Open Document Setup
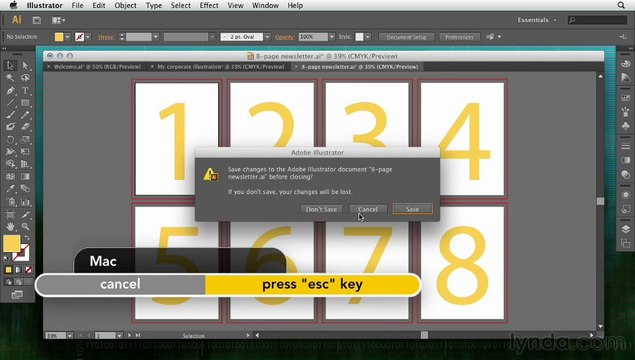Screen dimensions: 635x360 point(407,37)
